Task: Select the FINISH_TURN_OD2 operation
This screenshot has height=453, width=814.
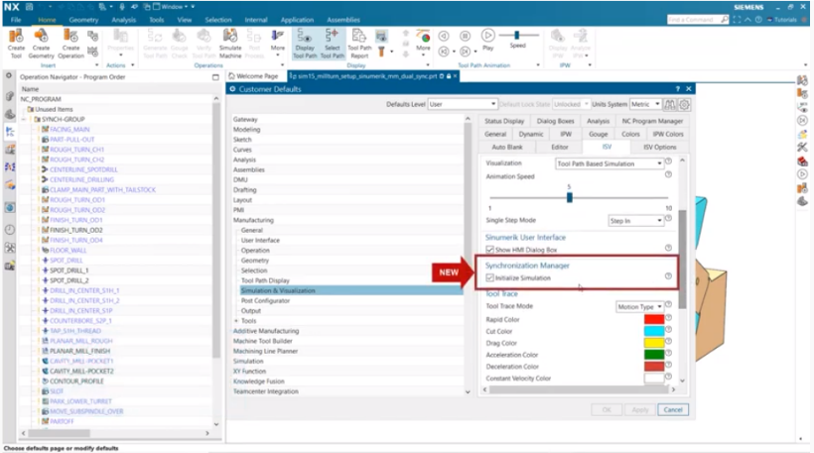Action: pyautogui.click(x=76, y=230)
